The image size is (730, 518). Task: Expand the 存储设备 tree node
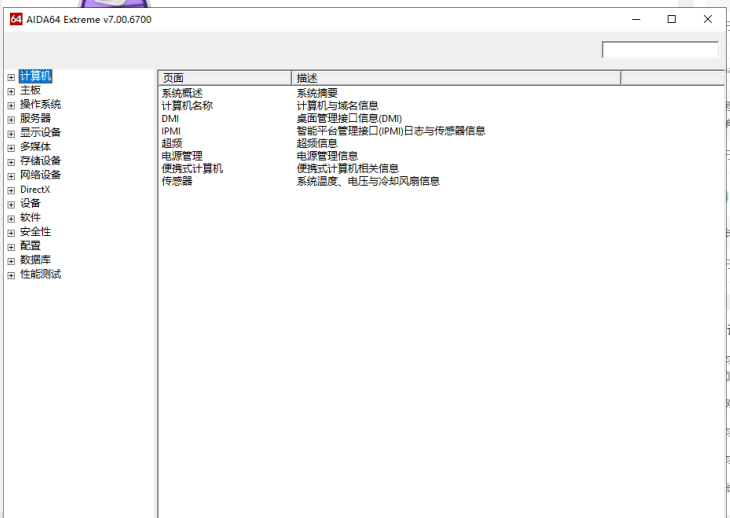click(11, 162)
